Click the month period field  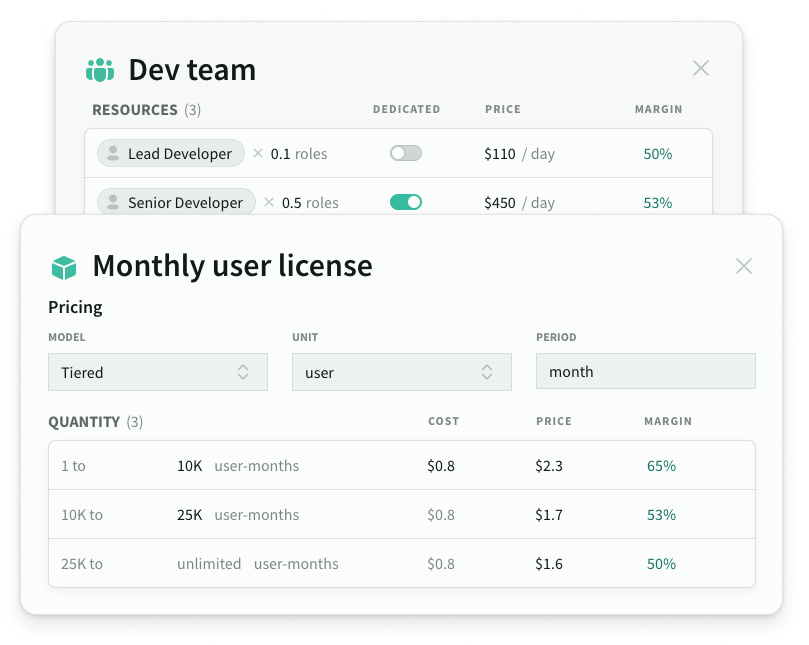pos(645,371)
